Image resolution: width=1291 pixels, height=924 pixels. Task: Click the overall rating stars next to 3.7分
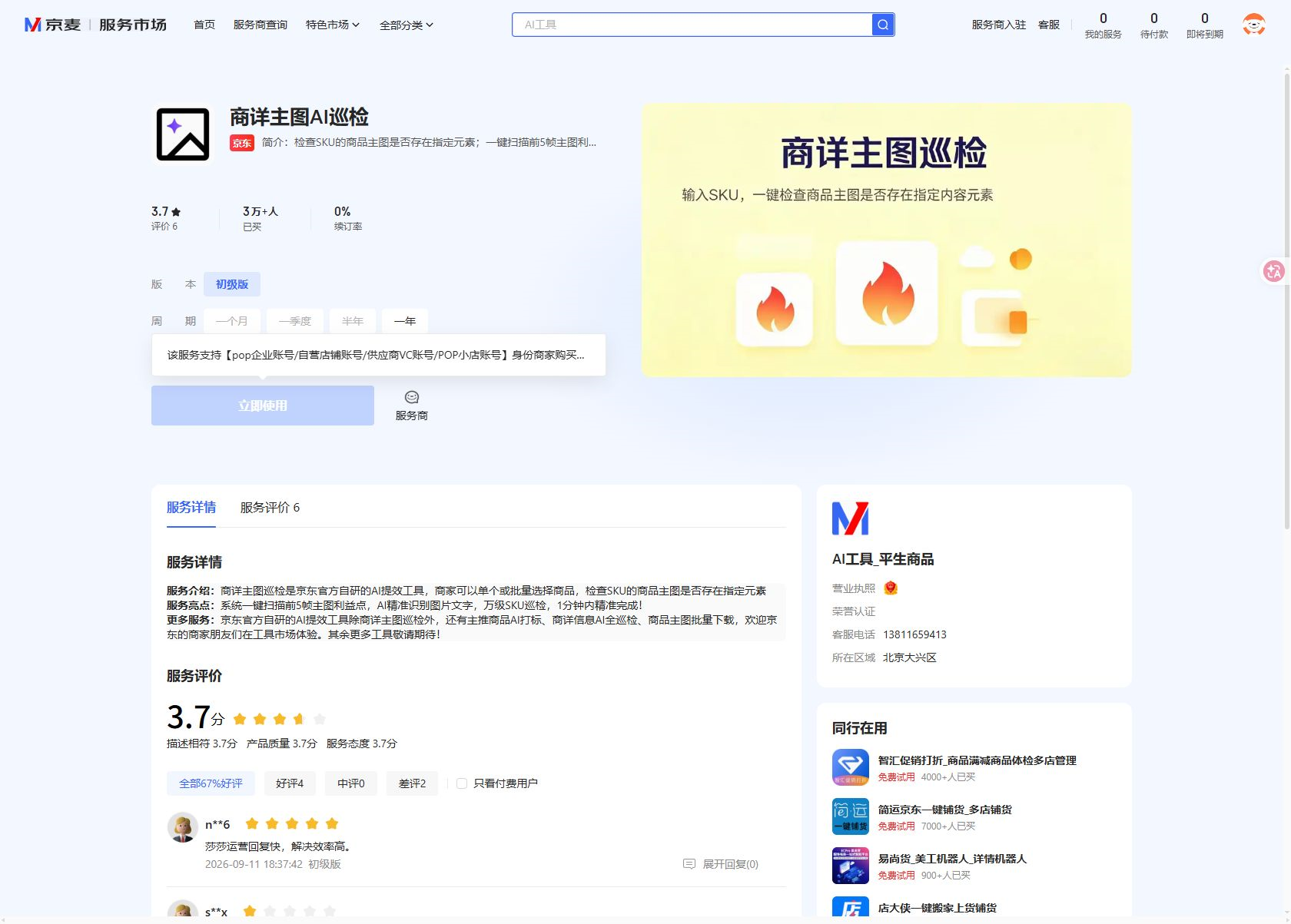[x=280, y=719]
